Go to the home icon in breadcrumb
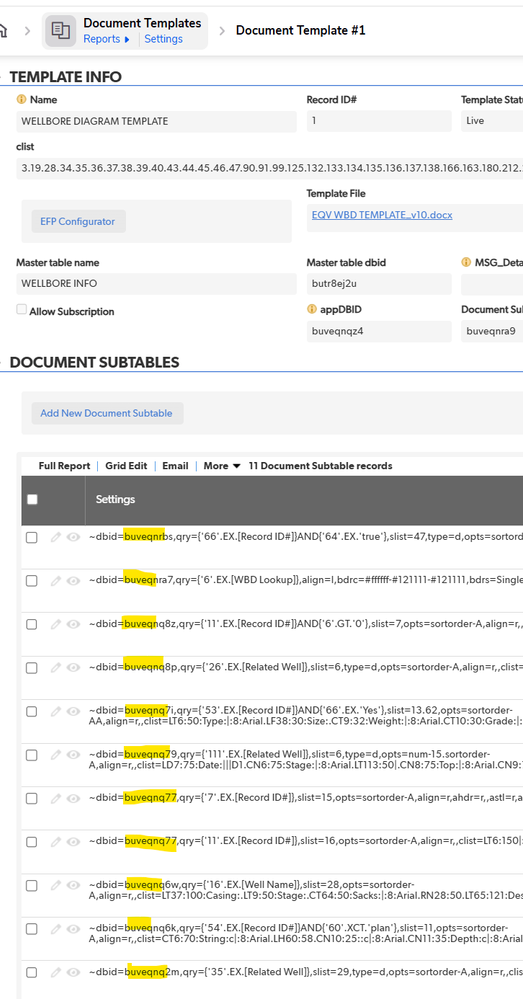The height and width of the screenshot is (999, 523). click(3, 30)
